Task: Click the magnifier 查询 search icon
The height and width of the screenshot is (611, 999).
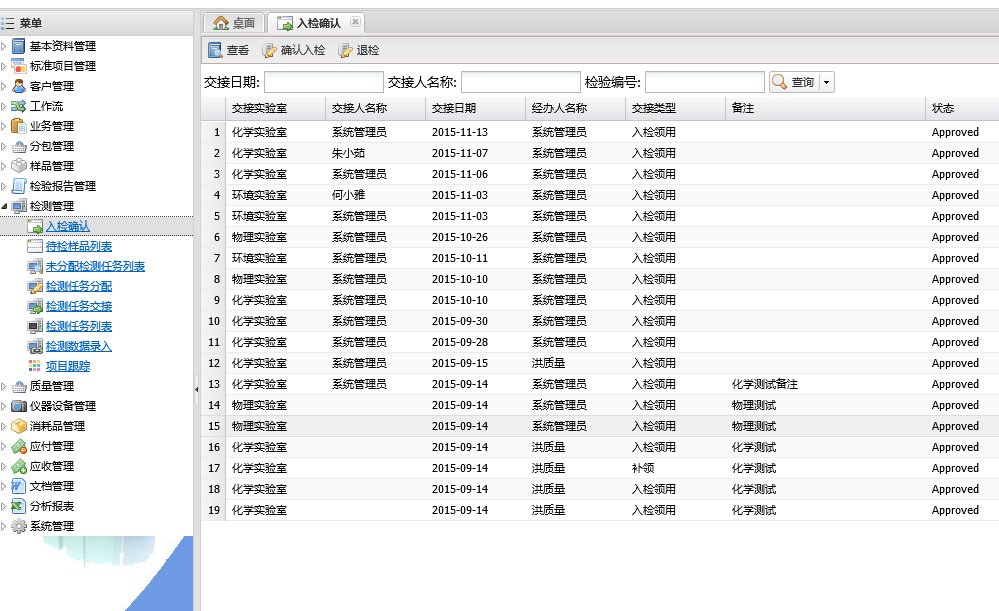Action: click(780, 82)
